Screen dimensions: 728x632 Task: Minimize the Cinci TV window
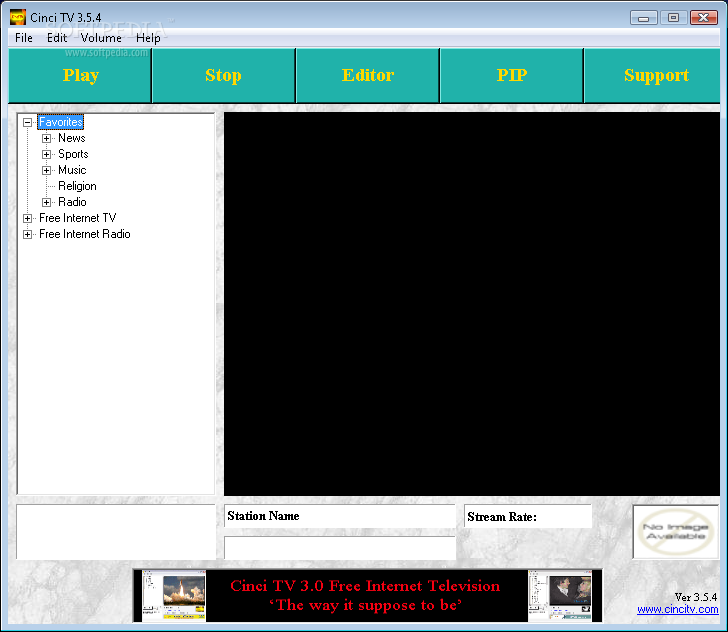pyautogui.click(x=644, y=18)
